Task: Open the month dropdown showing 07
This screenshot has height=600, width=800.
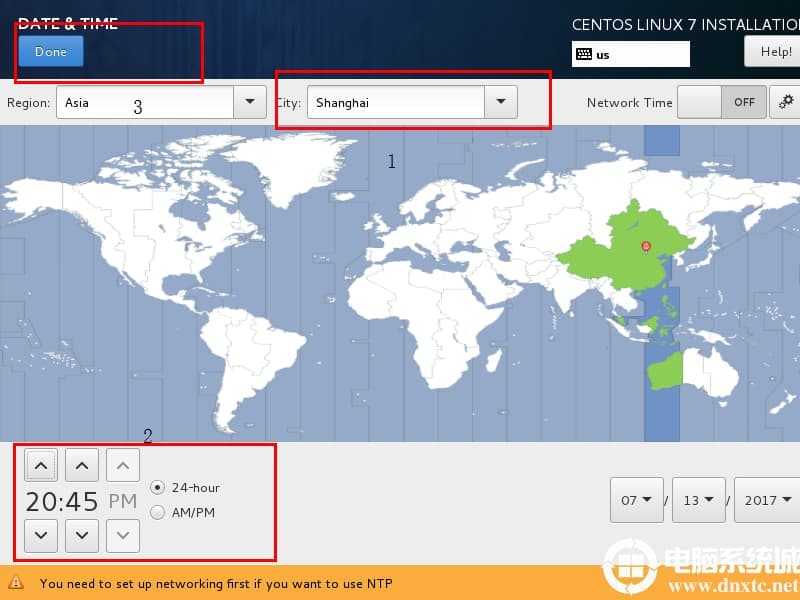Action: 637,500
